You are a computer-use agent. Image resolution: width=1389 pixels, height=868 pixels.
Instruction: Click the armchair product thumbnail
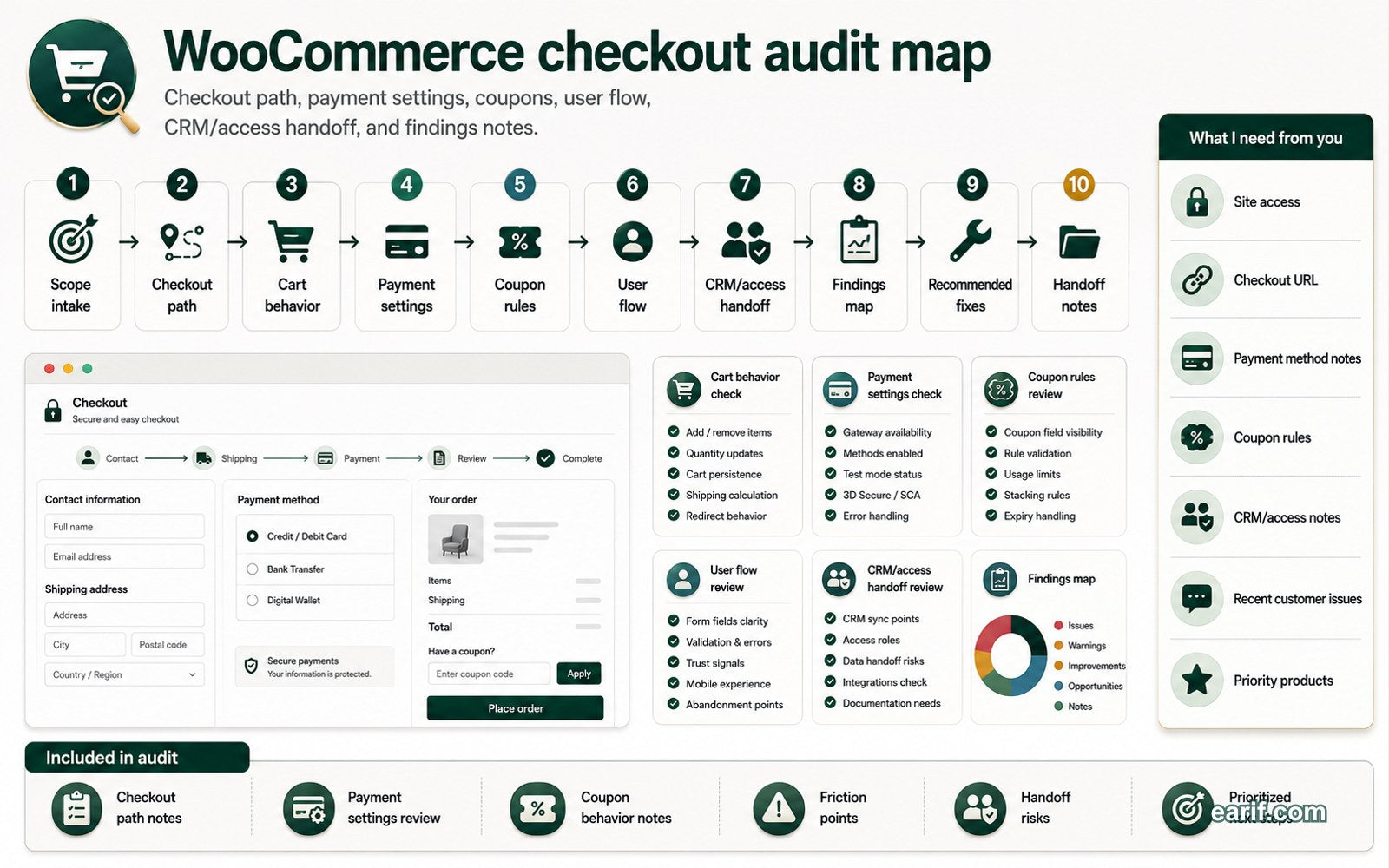coord(455,540)
